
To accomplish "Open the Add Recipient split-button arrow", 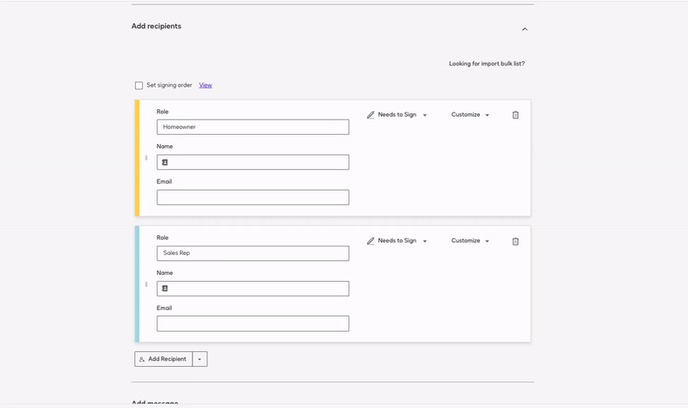I will coord(200,359).
